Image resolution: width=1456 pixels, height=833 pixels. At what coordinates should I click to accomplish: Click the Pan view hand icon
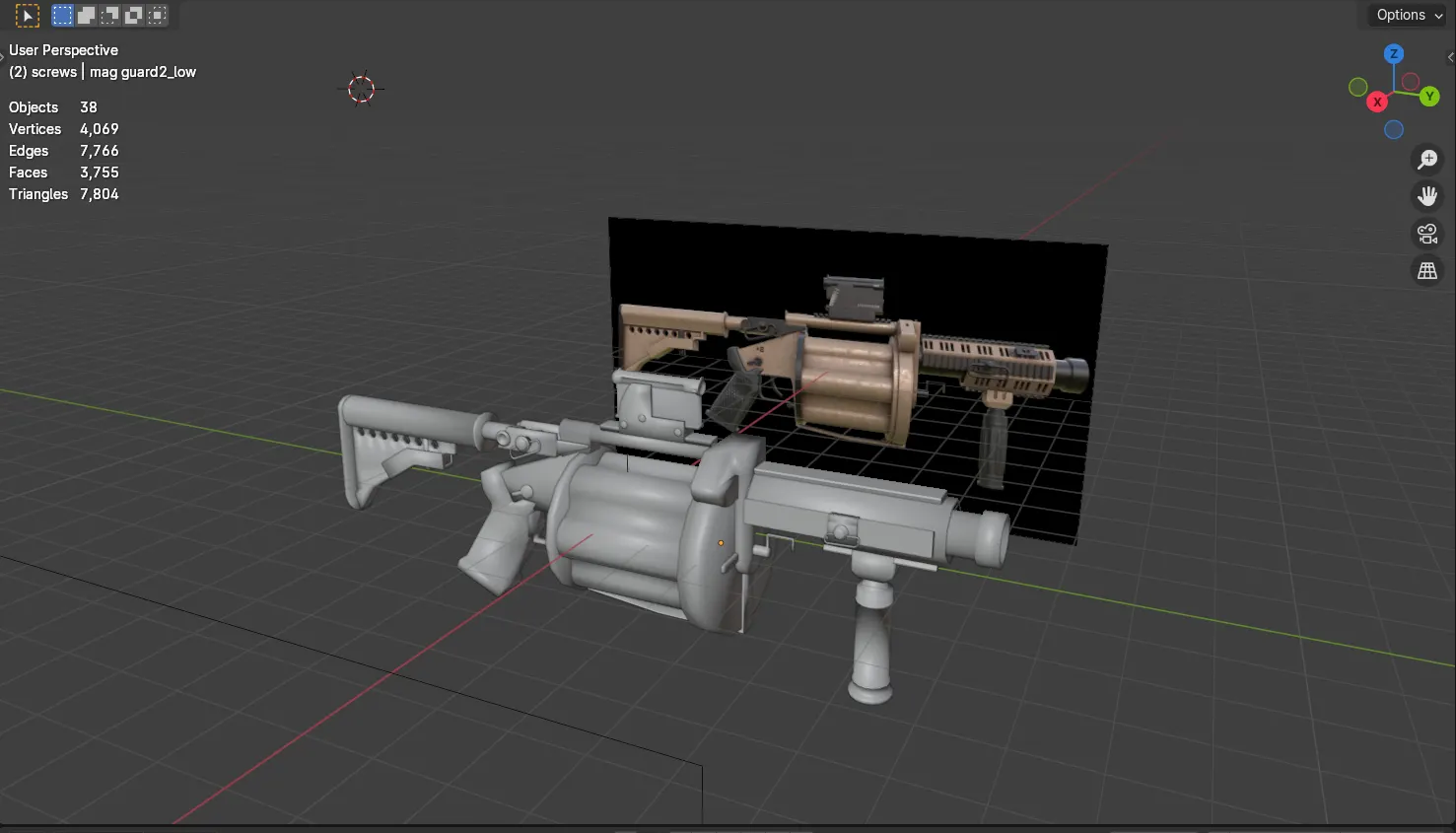tap(1426, 196)
